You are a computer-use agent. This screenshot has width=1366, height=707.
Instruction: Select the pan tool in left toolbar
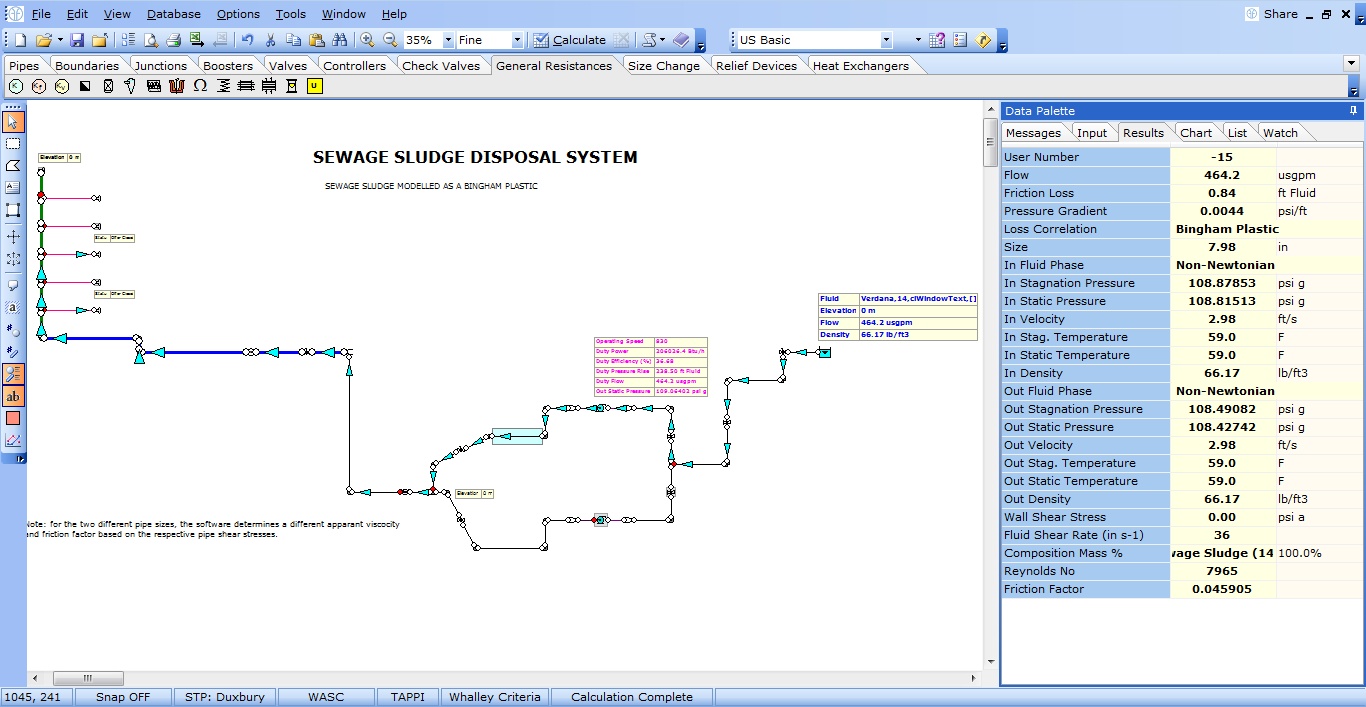[13, 237]
